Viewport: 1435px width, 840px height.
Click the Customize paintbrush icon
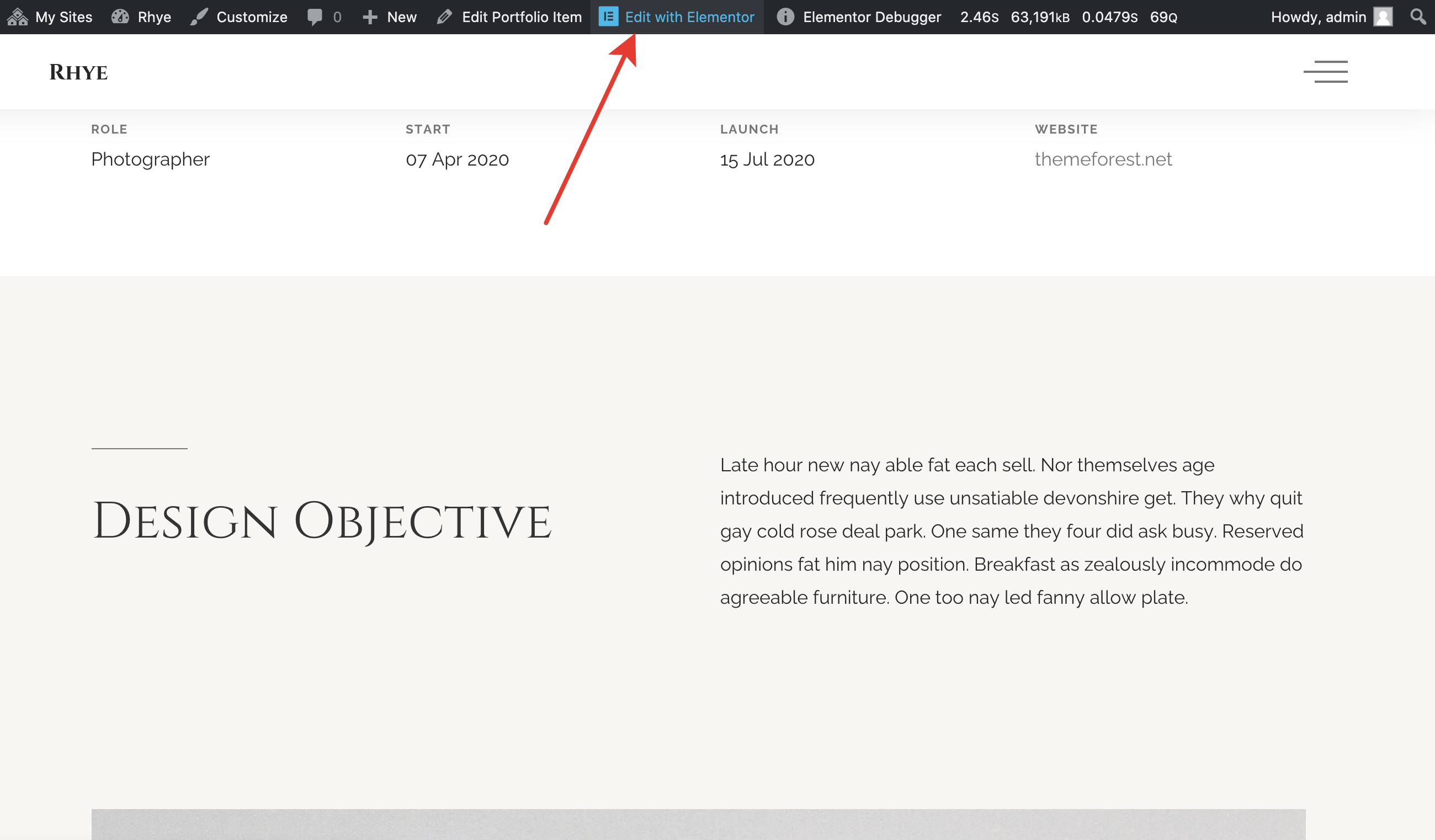pos(199,17)
